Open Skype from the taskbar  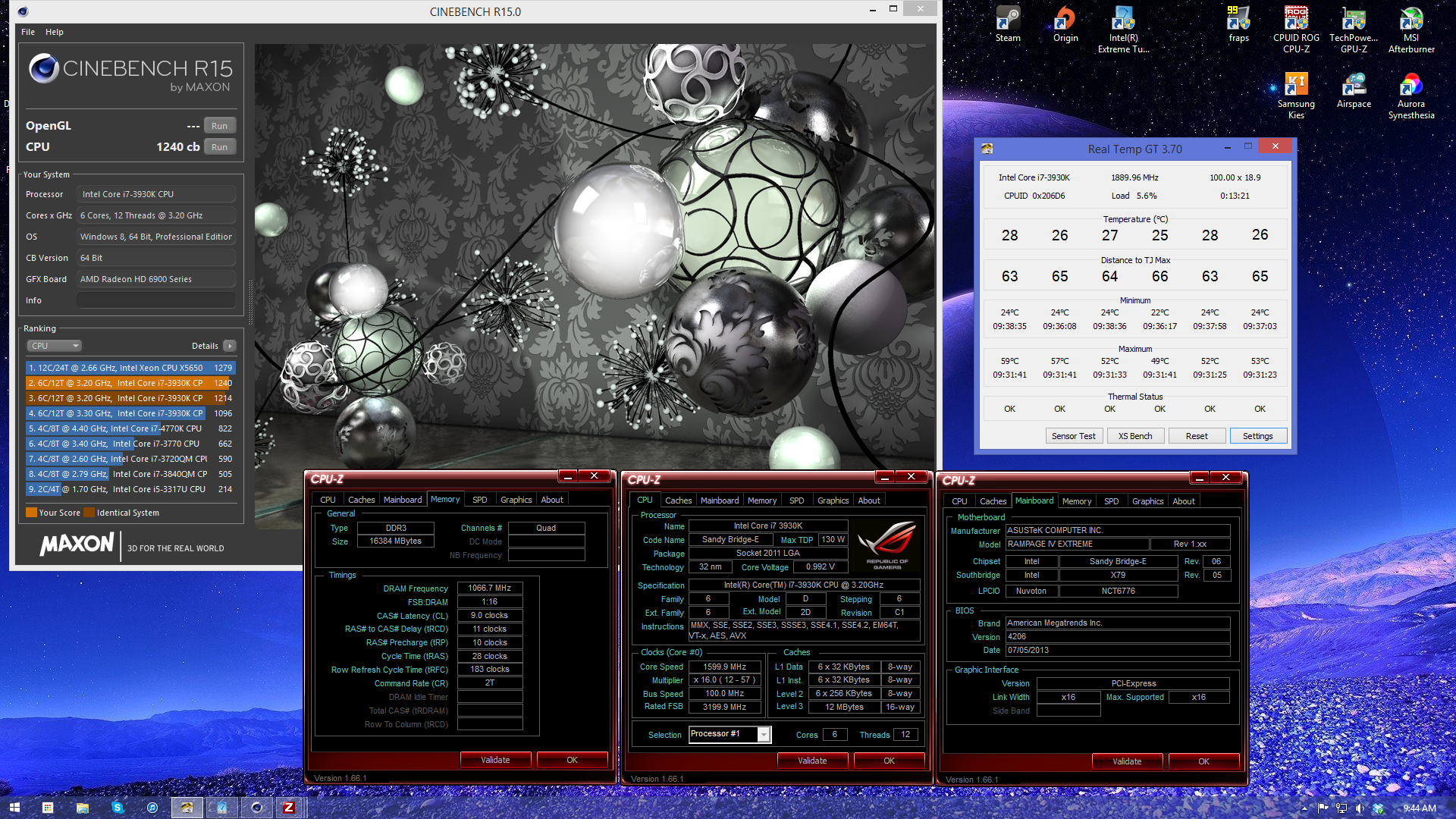tap(118, 808)
